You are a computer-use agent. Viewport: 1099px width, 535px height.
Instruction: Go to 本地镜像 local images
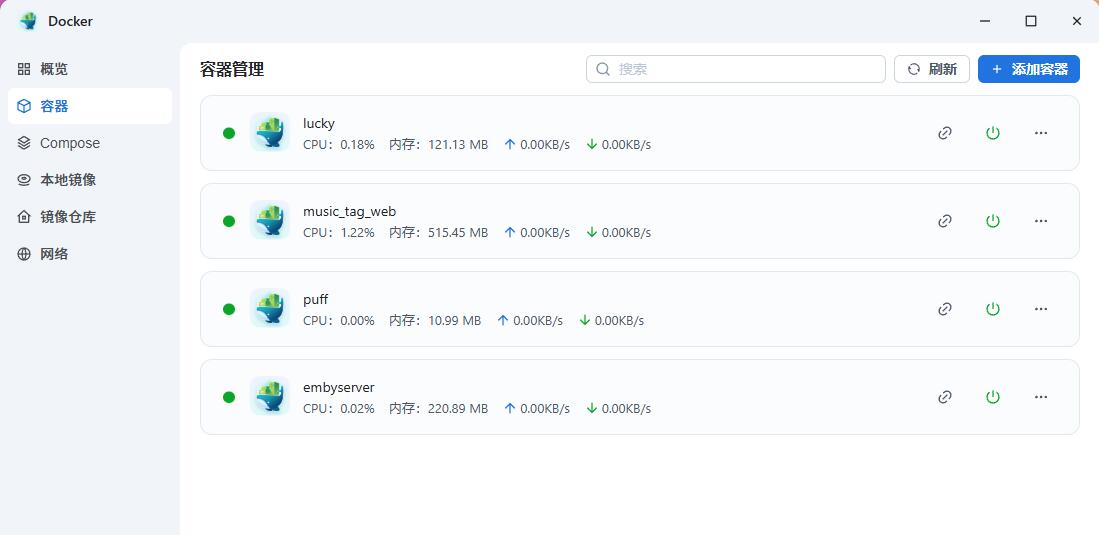point(90,180)
